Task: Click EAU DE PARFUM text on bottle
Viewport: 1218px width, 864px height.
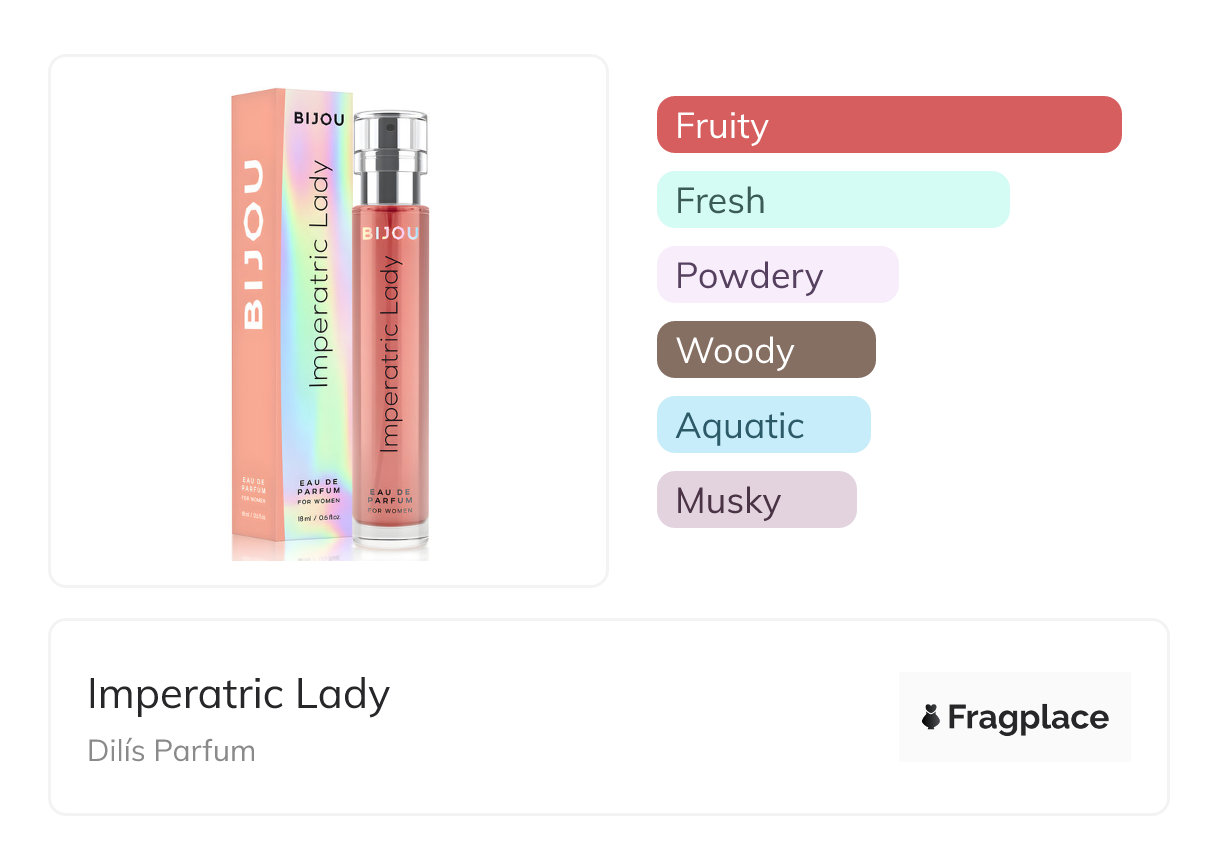Action: (390, 497)
